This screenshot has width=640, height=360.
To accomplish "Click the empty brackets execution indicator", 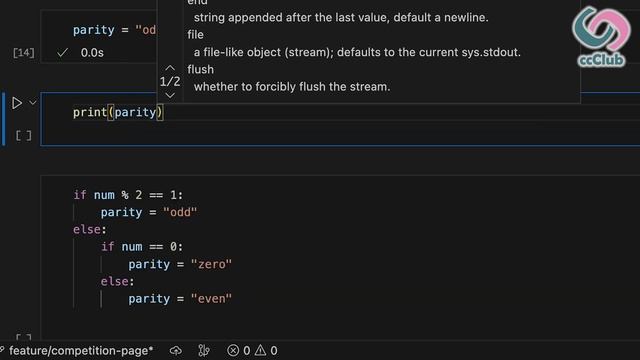I will point(24,136).
